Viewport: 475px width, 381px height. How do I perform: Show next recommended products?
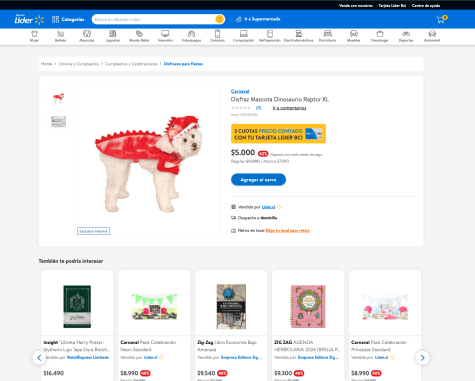pyautogui.click(x=423, y=358)
